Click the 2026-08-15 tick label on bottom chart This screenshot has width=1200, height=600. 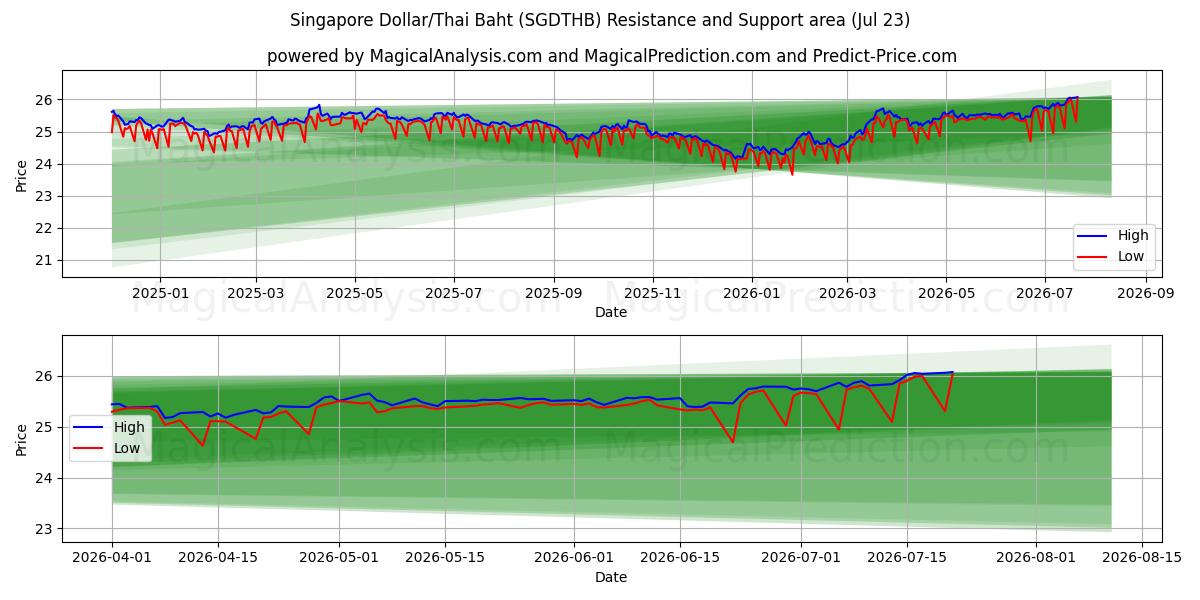(x=1142, y=559)
